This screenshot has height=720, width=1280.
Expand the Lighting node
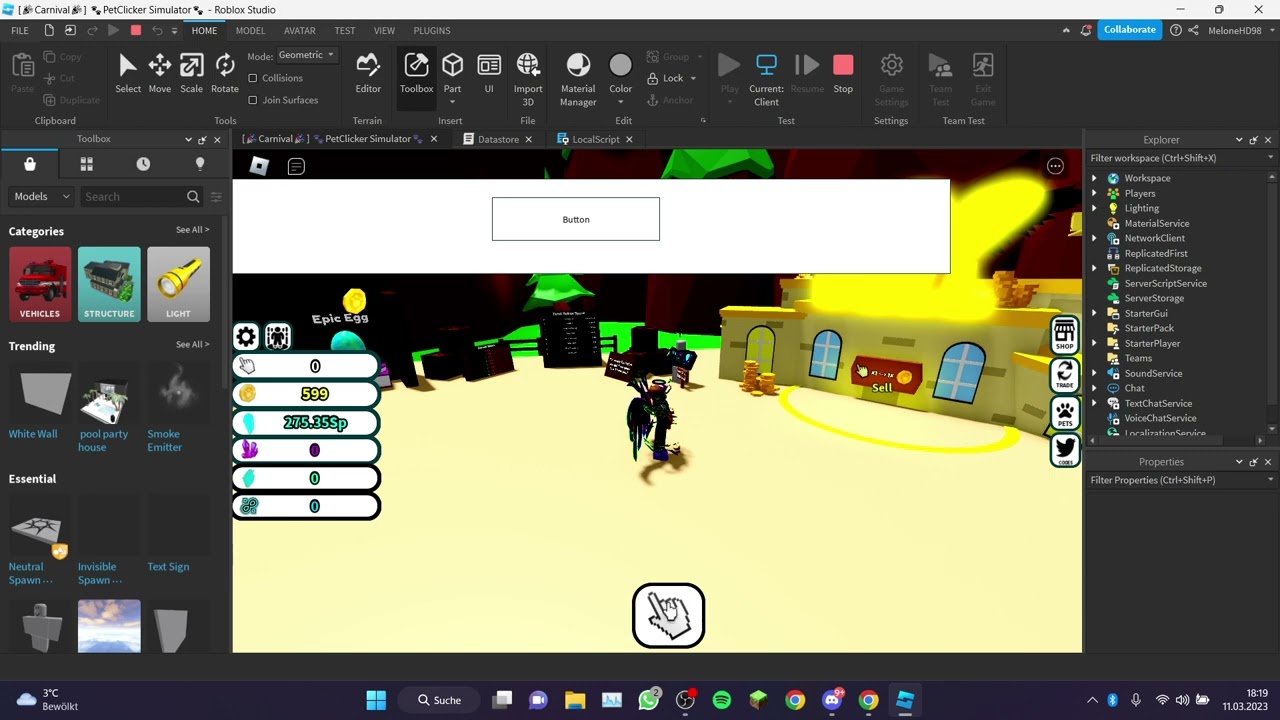1094,208
